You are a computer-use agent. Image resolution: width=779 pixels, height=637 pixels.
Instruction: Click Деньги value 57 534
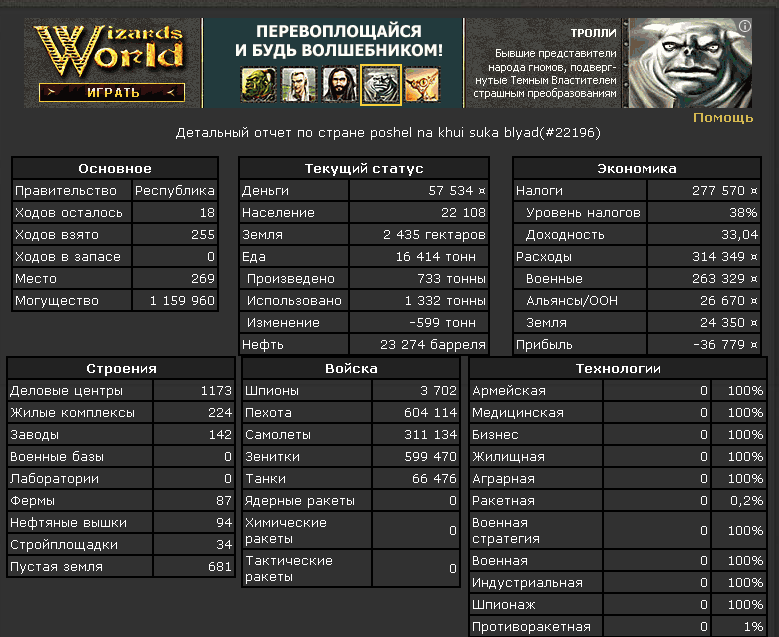pyautogui.click(x=457, y=191)
